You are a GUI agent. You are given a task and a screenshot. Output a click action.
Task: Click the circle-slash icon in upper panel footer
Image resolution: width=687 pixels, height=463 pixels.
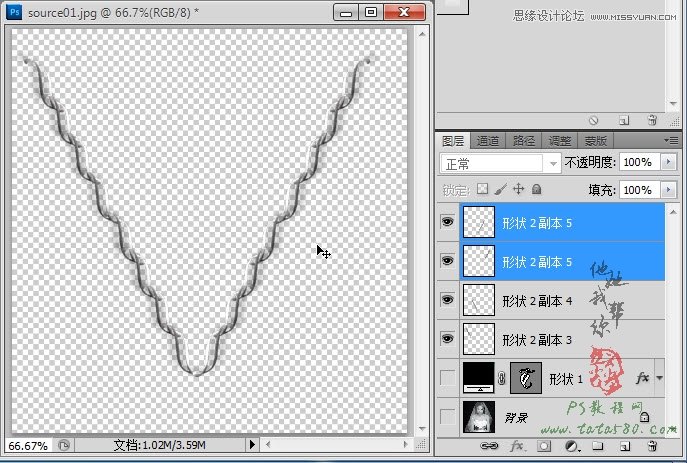pos(593,120)
